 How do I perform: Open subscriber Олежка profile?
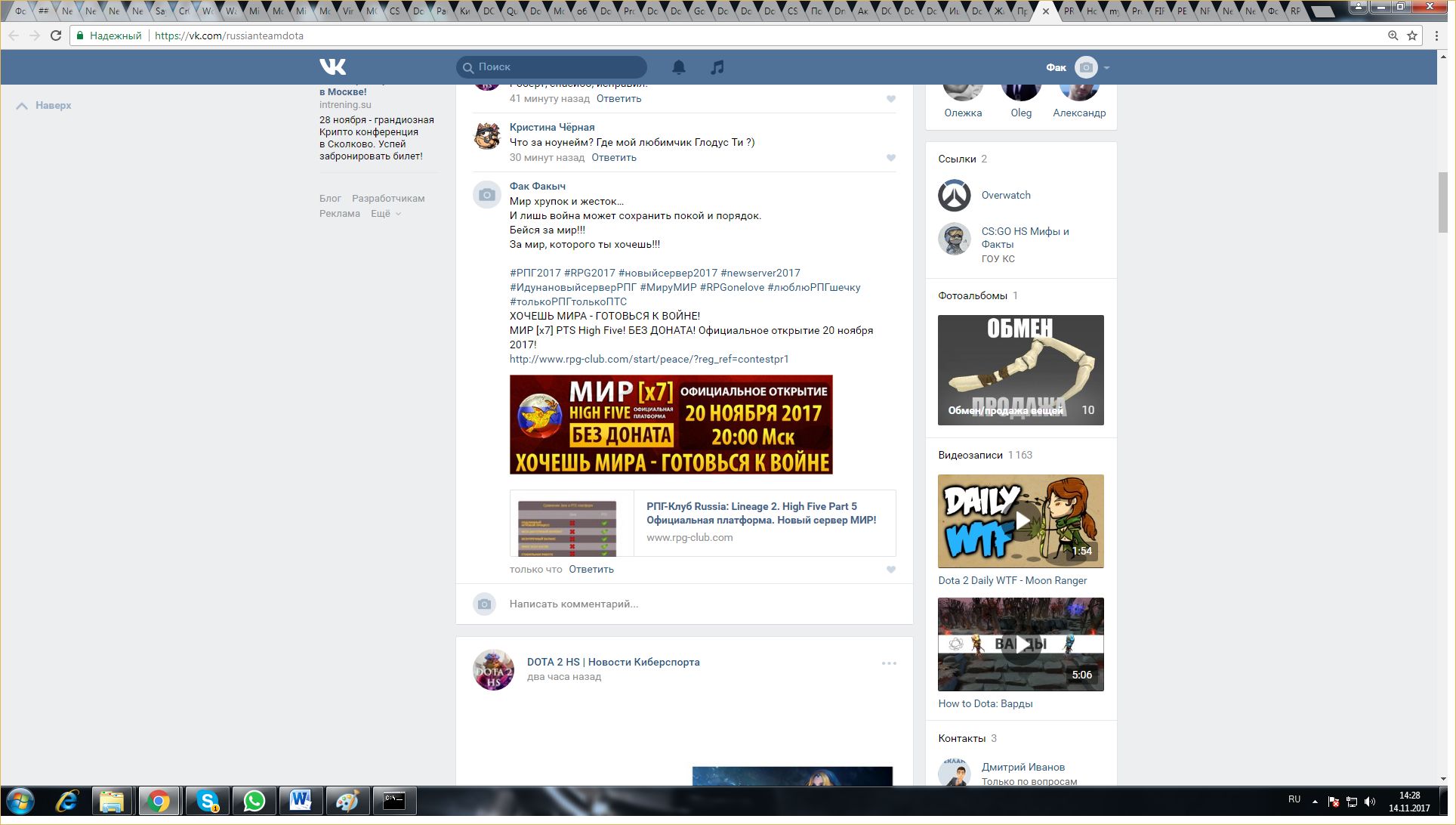(963, 113)
